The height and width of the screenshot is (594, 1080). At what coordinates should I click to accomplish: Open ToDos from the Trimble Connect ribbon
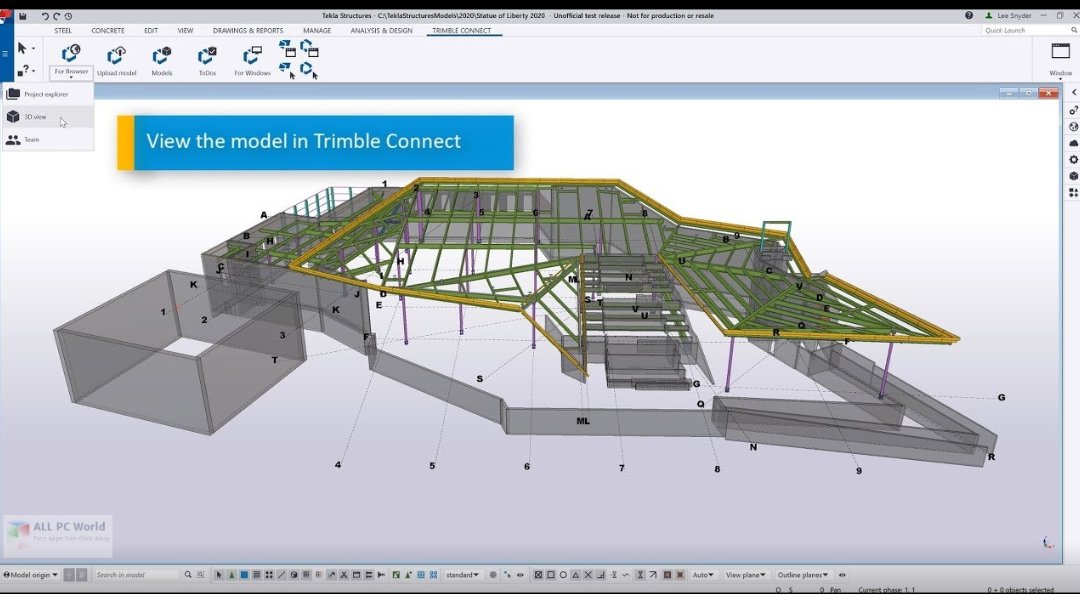pyautogui.click(x=206, y=58)
